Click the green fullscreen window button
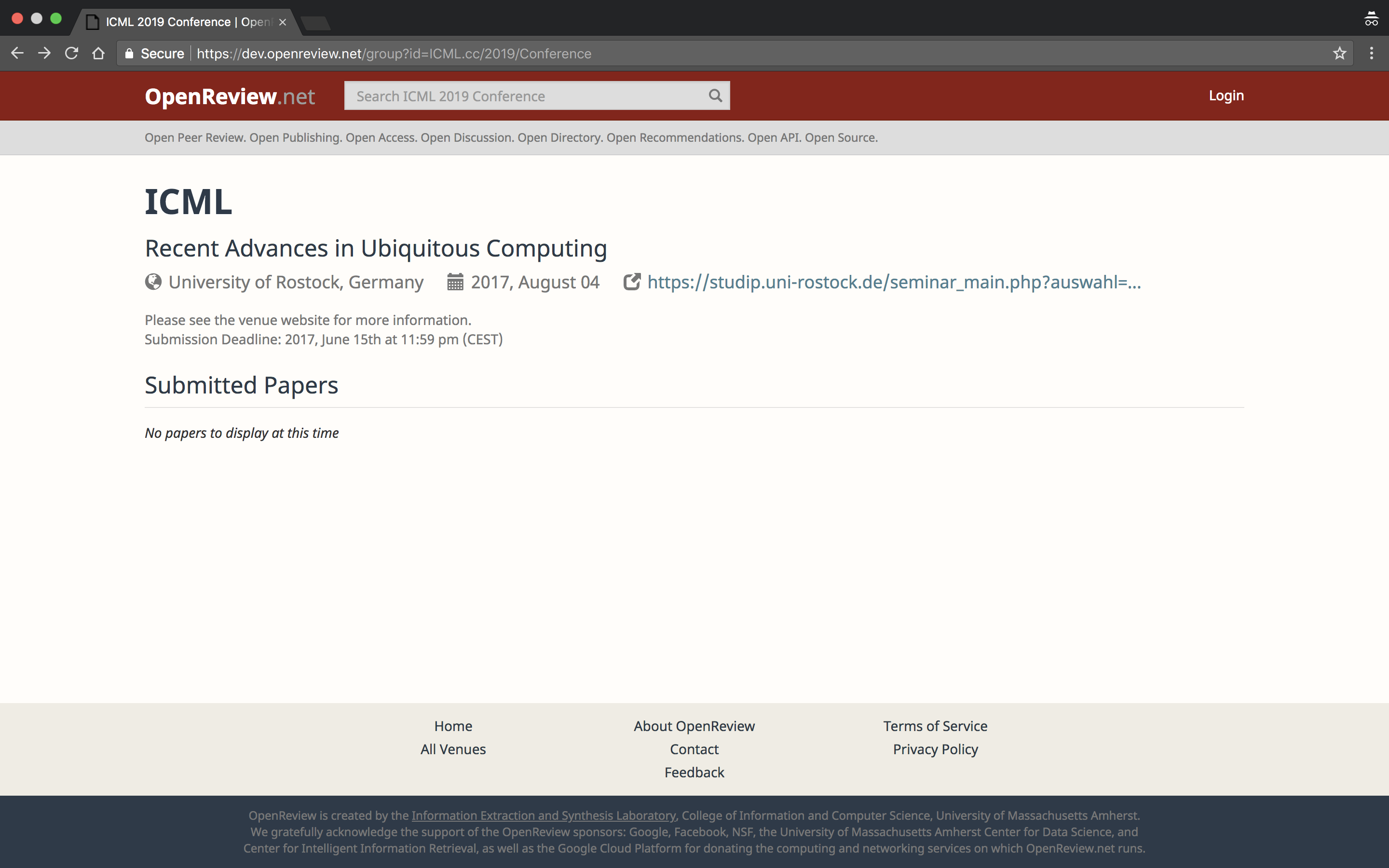1389x868 pixels. pyautogui.click(x=55, y=18)
